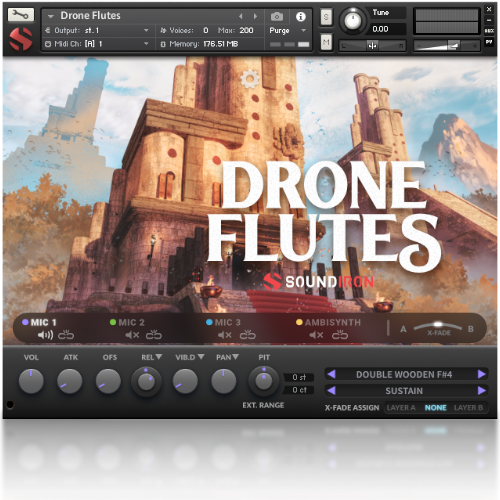Click the Voices count 0
The width and height of the screenshot is (500, 500).
click(x=206, y=30)
